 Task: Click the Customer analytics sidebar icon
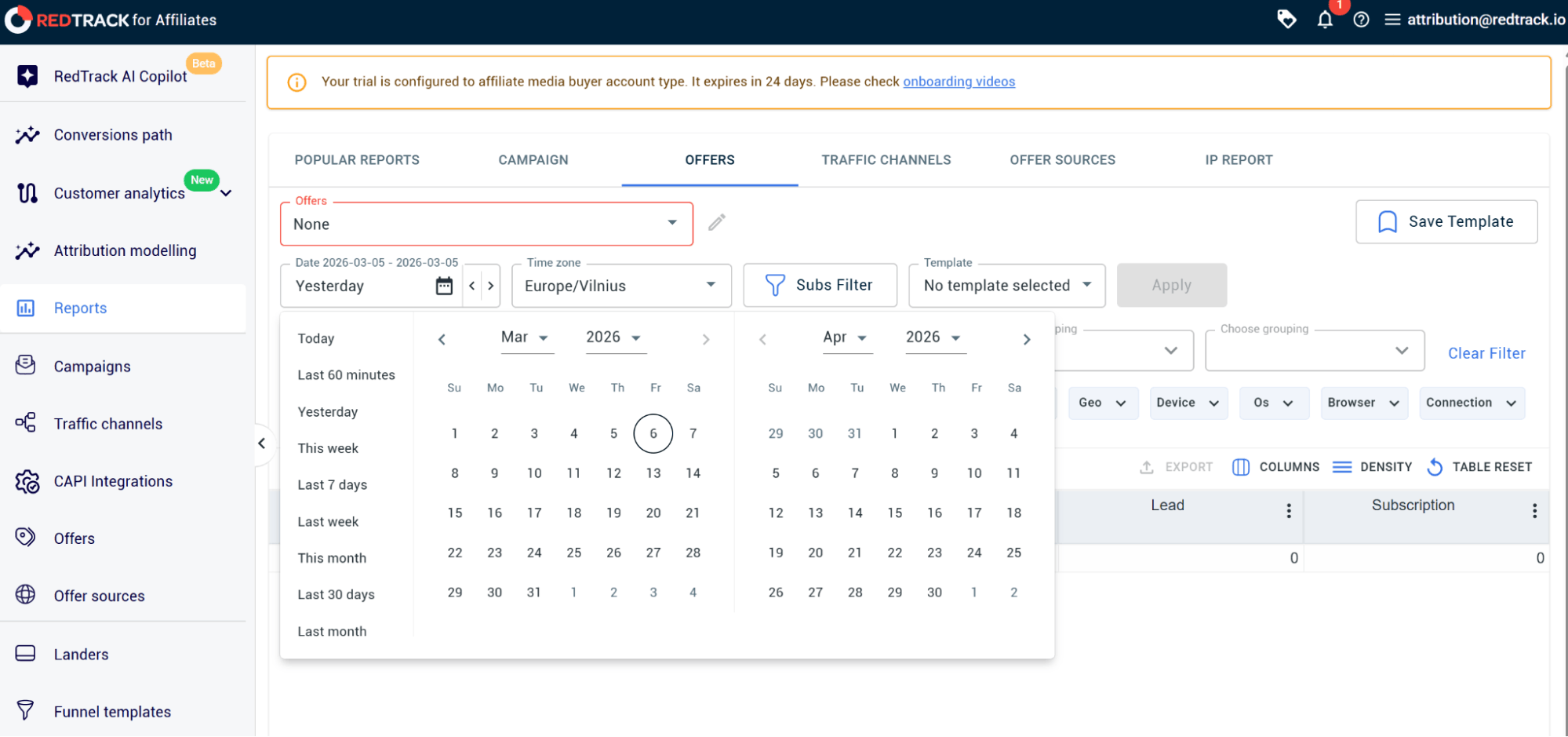[x=27, y=193]
